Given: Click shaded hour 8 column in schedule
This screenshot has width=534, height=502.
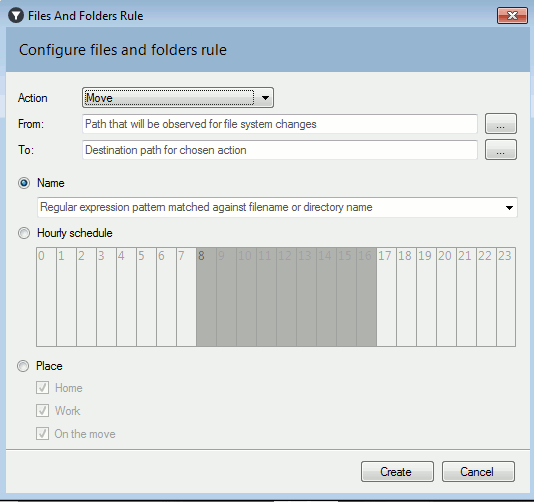Looking at the screenshot, I should (206, 297).
